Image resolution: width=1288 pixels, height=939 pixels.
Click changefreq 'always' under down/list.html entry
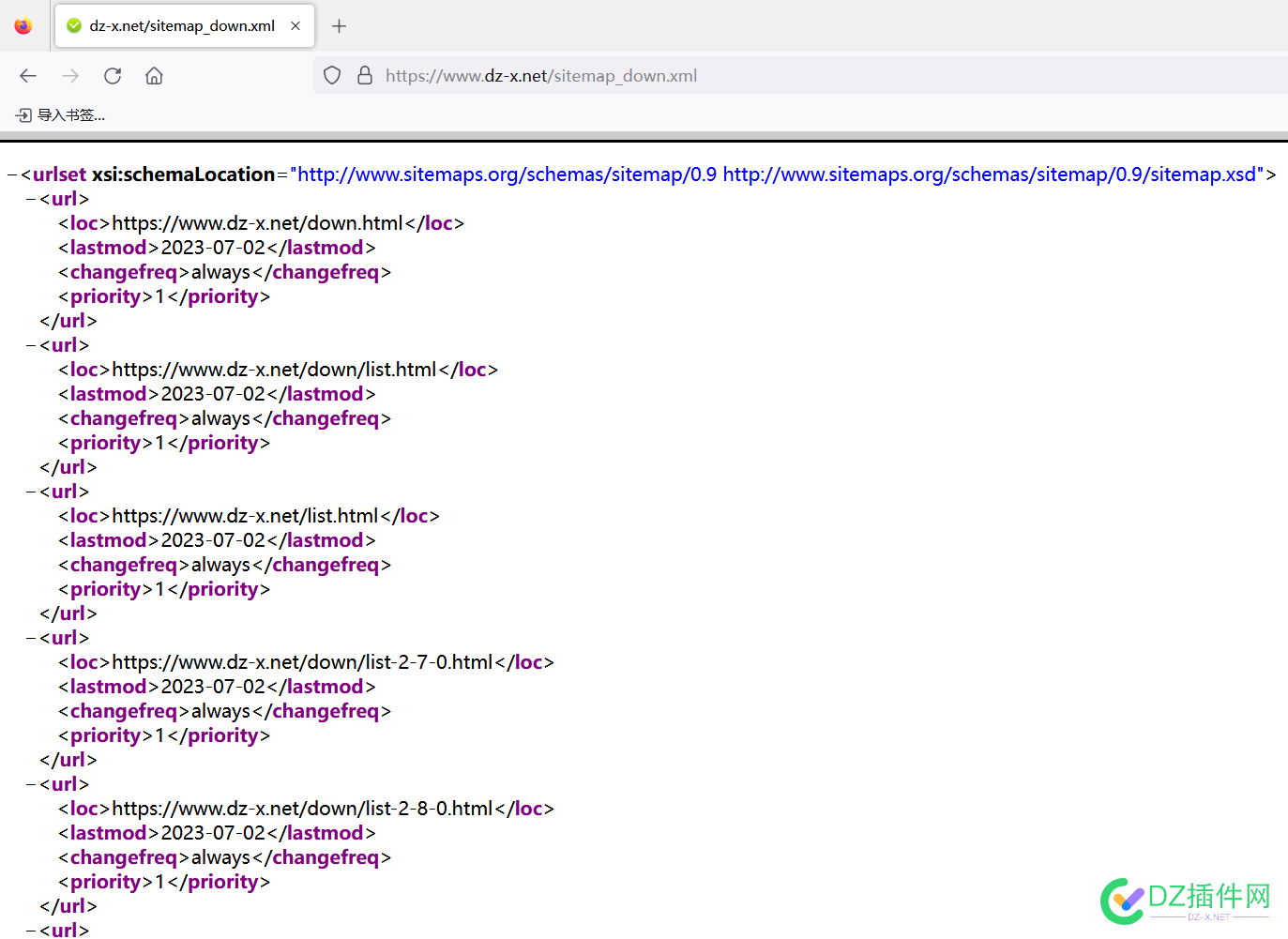tap(220, 418)
